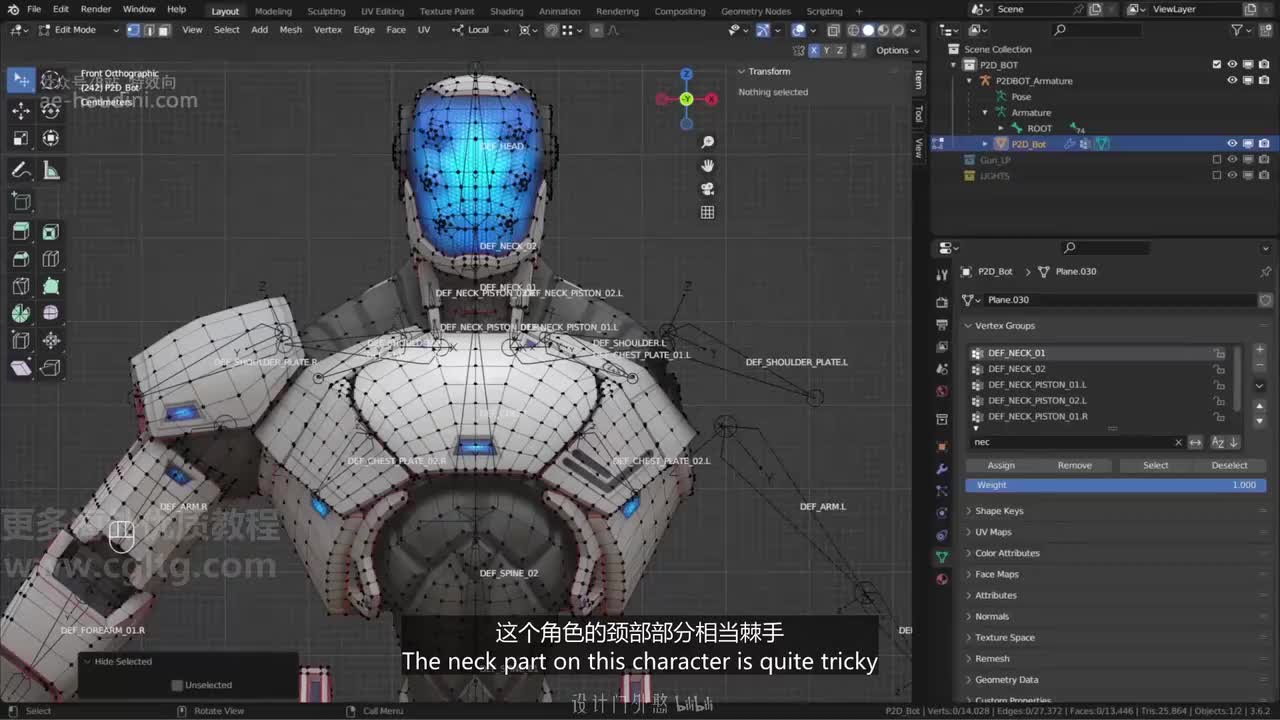
Task: Choose the Measure tool
Action: [51, 171]
